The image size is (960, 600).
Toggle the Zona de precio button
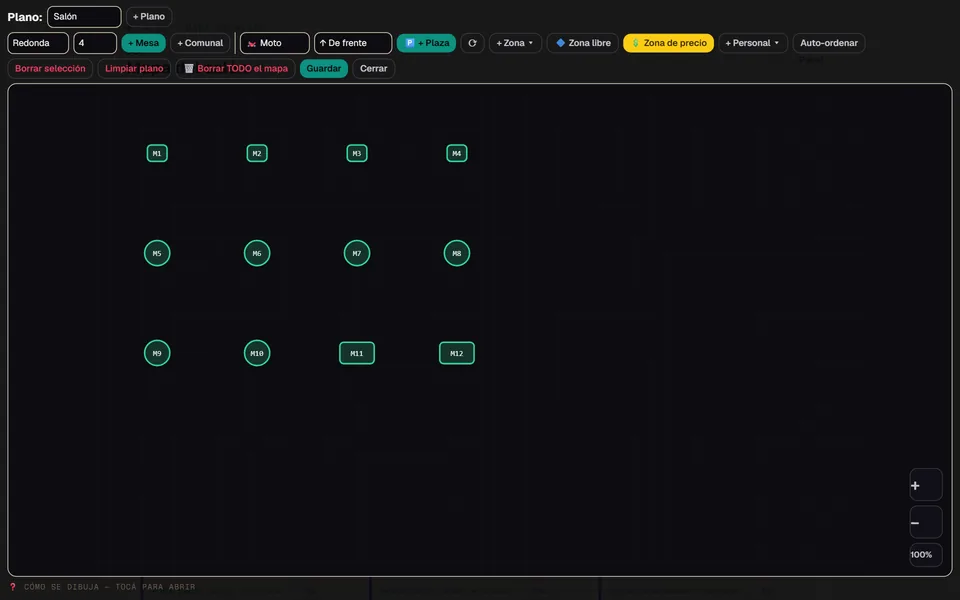(669, 43)
